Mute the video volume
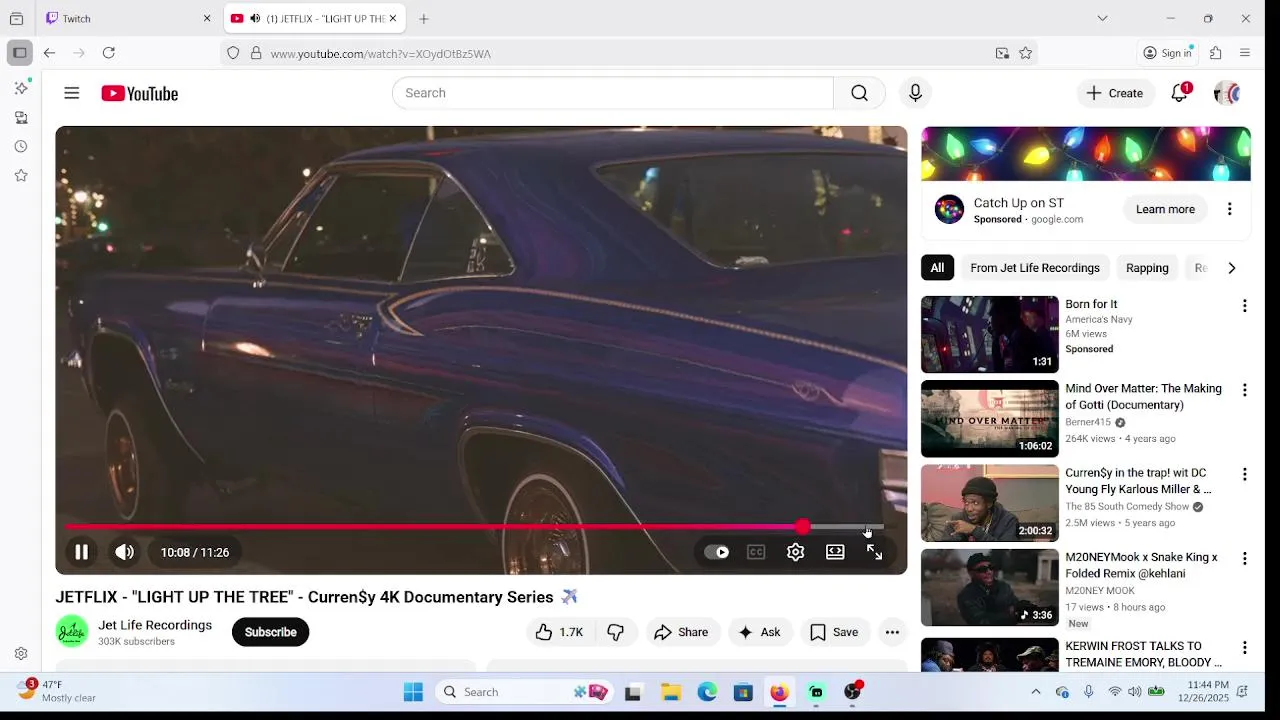1280x720 pixels. (124, 552)
